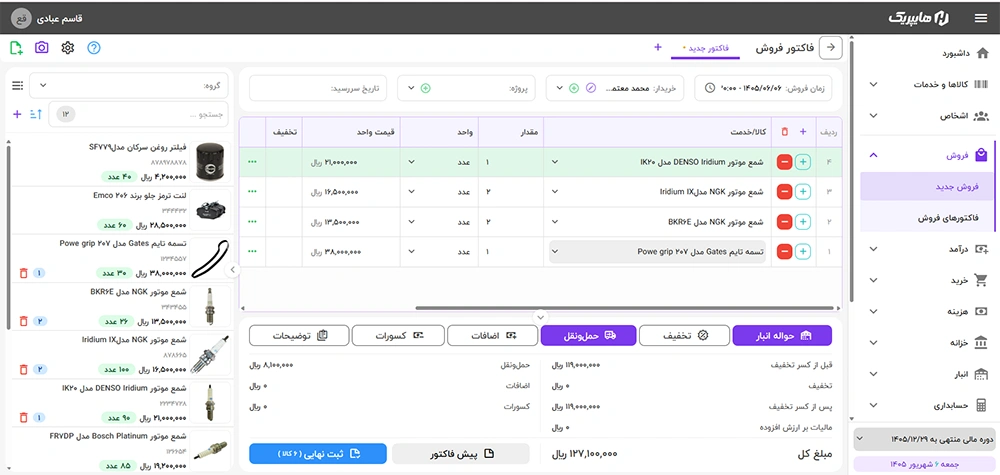Click ثبت نهایی button
The height and width of the screenshot is (475, 1000).
coord(318,454)
